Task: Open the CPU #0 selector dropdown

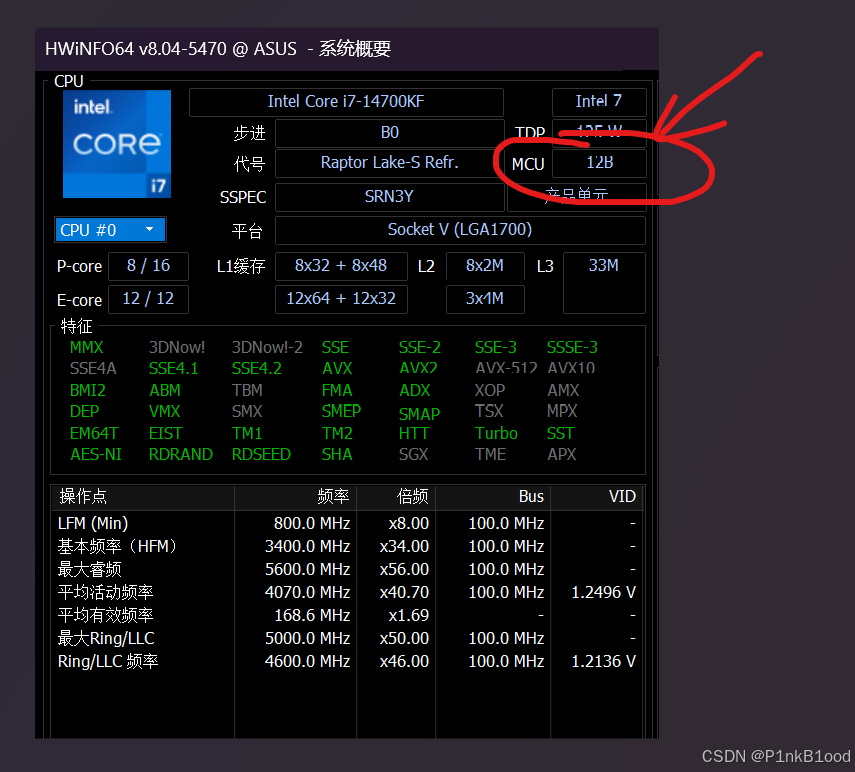Action: pos(110,230)
